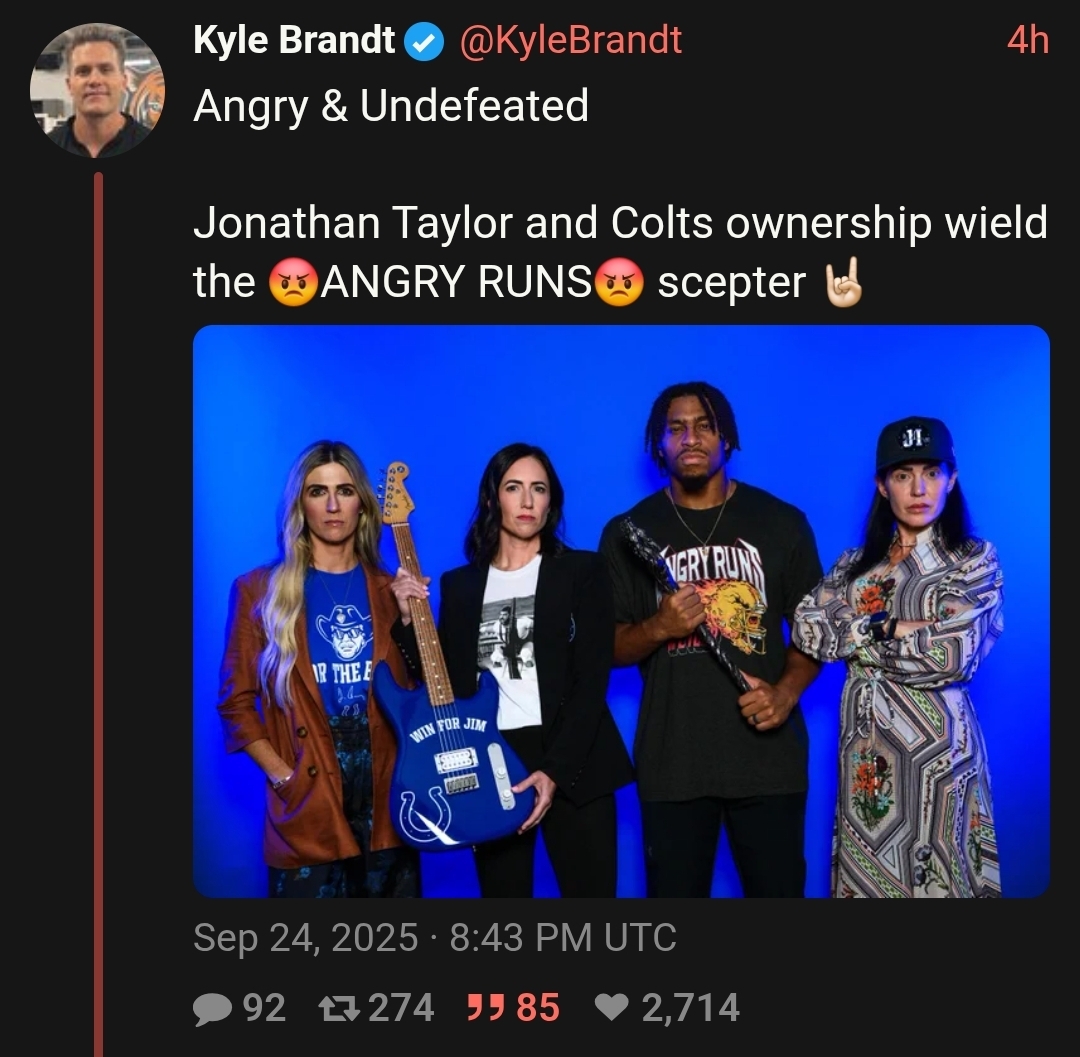Click the reply speech bubble icon

point(212,1008)
